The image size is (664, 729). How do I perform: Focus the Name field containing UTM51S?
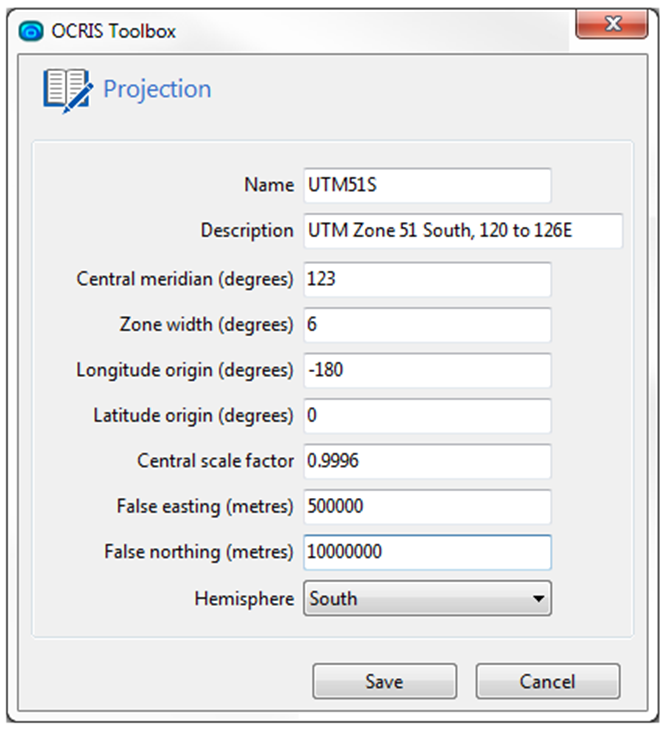pyautogui.click(x=427, y=185)
